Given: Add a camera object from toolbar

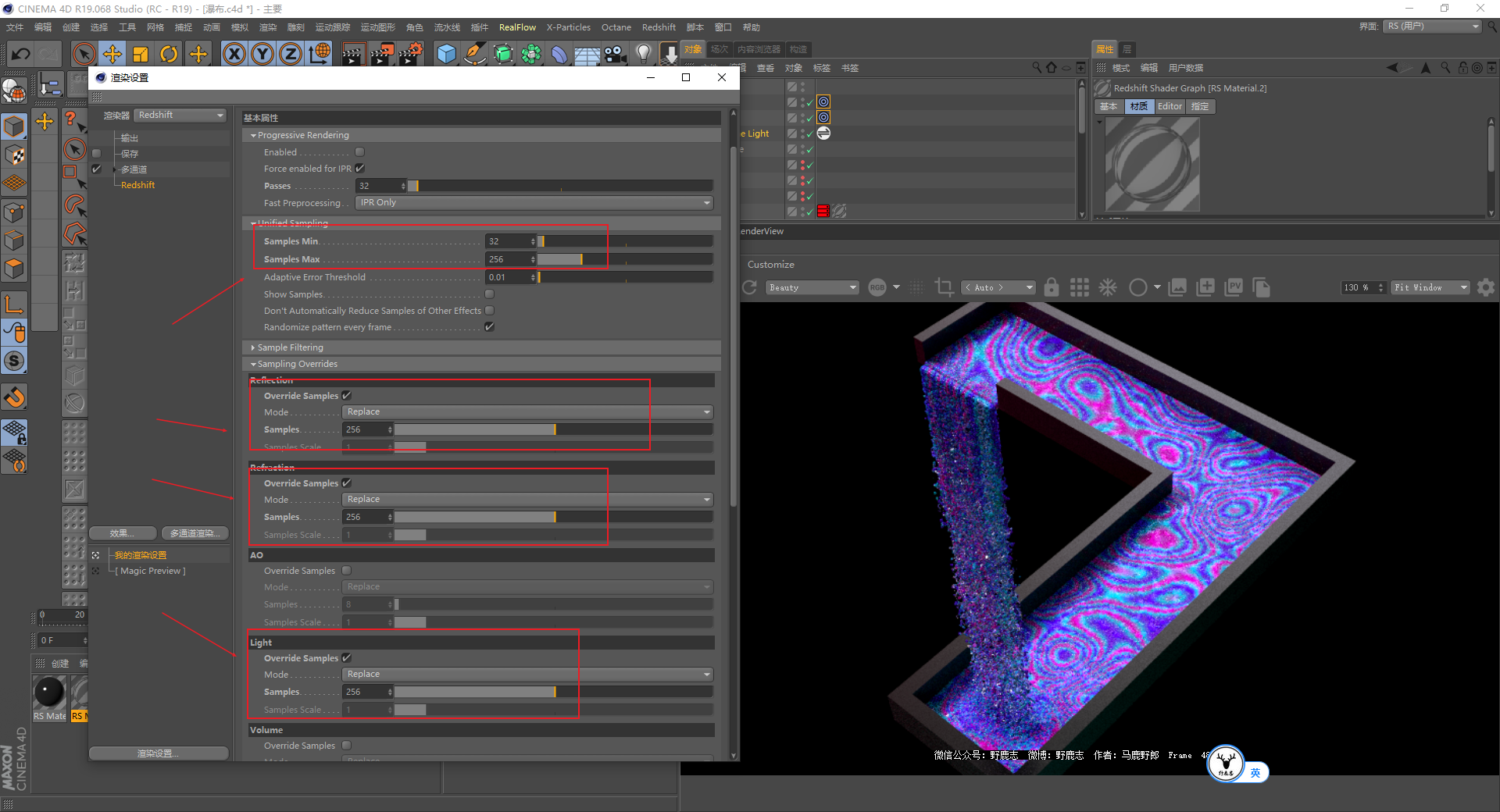Looking at the screenshot, I should pos(616,54).
